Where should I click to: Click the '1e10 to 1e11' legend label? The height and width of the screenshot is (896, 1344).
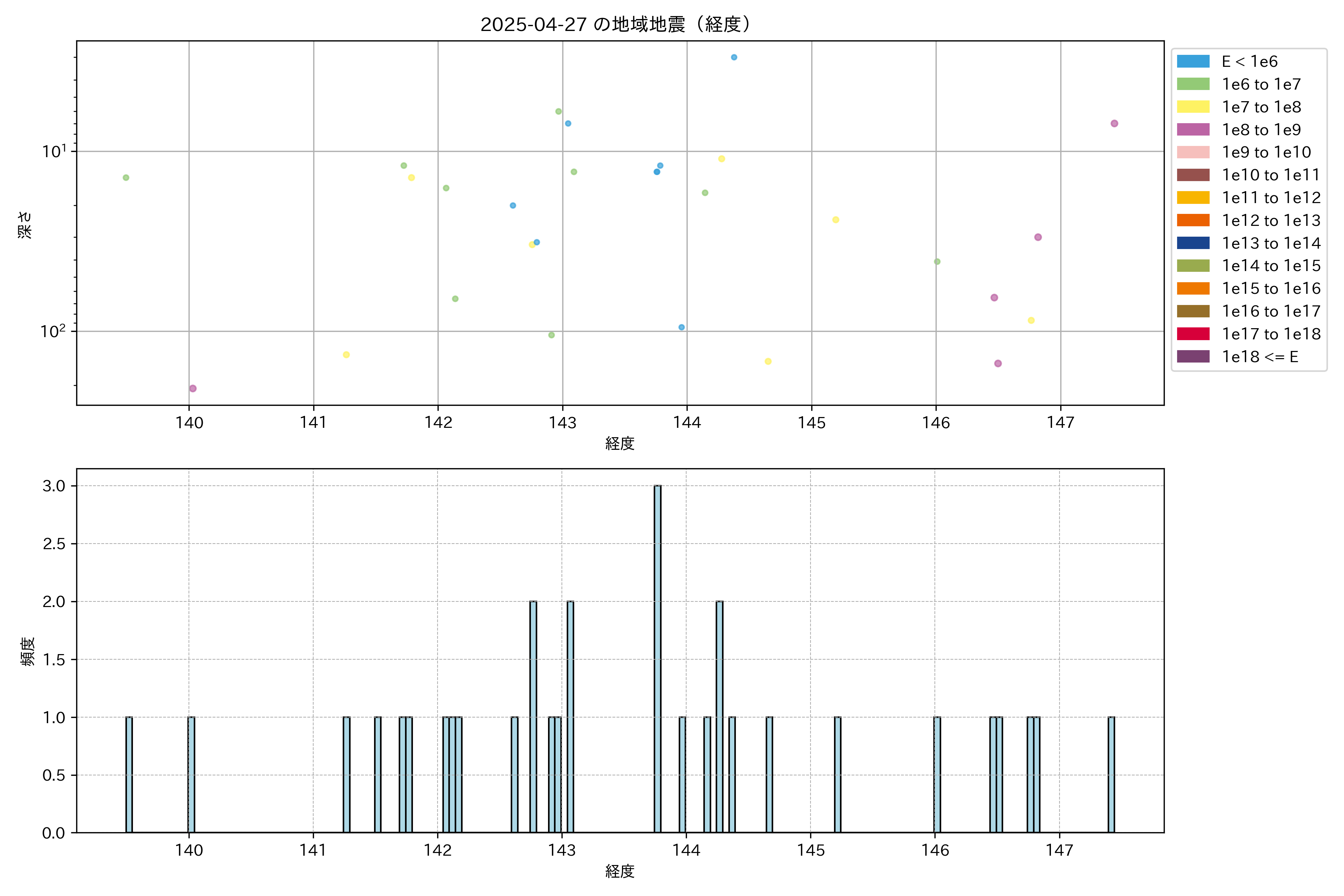point(1271,175)
